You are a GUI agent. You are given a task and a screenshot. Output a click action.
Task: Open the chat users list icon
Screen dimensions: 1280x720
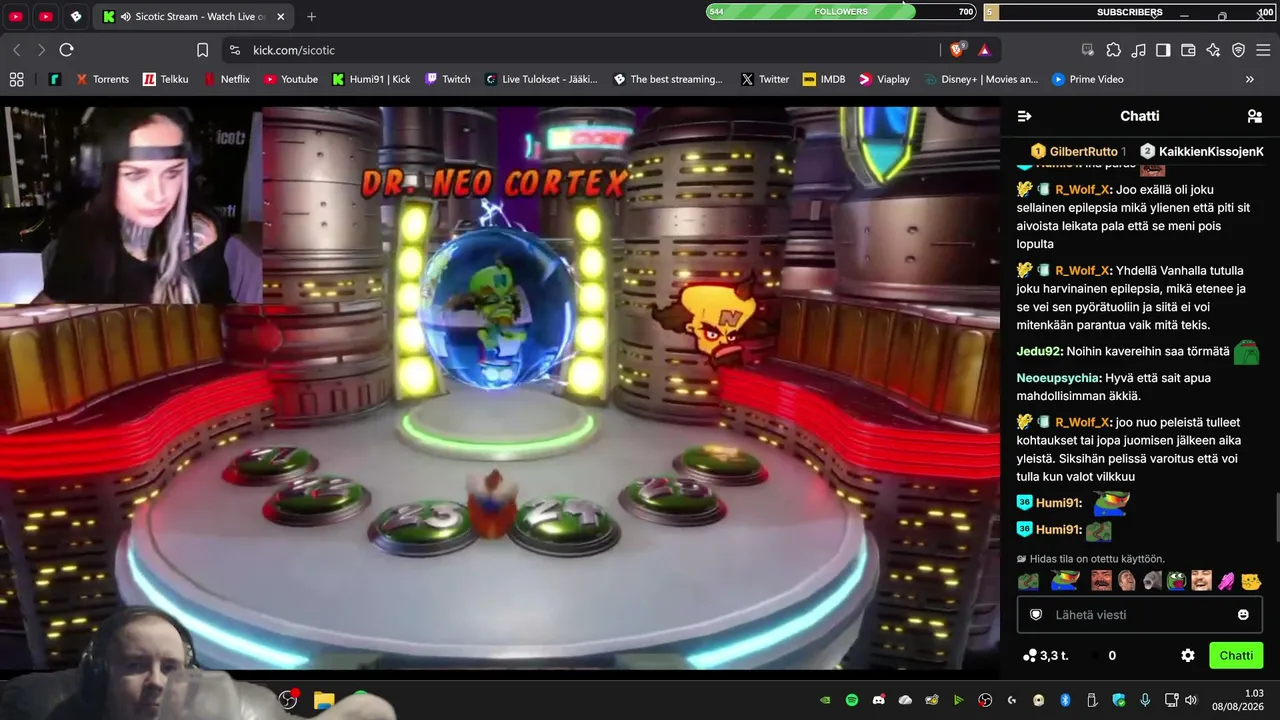click(x=1255, y=116)
